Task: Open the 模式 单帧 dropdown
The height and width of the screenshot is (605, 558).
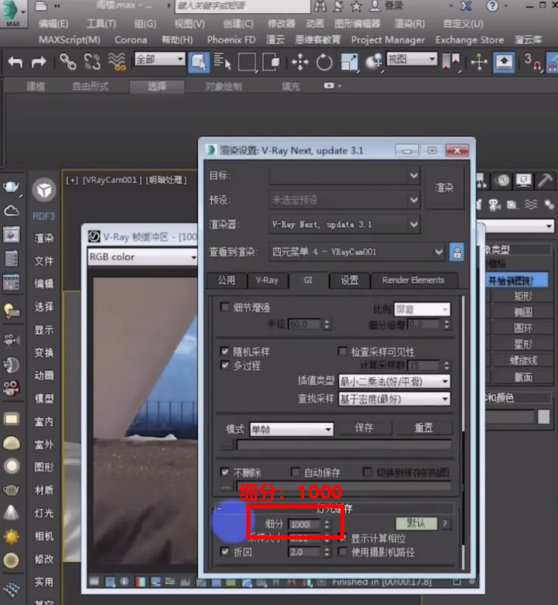Action: coord(291,429)
